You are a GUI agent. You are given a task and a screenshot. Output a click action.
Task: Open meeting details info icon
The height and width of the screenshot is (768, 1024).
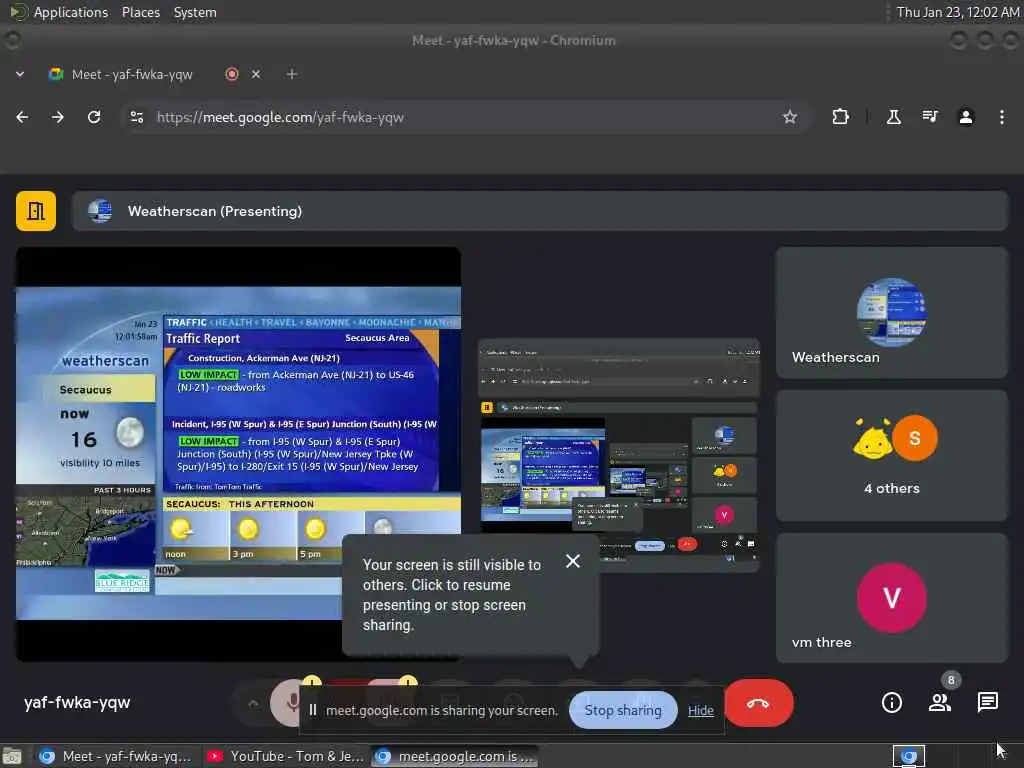(892, 702)
